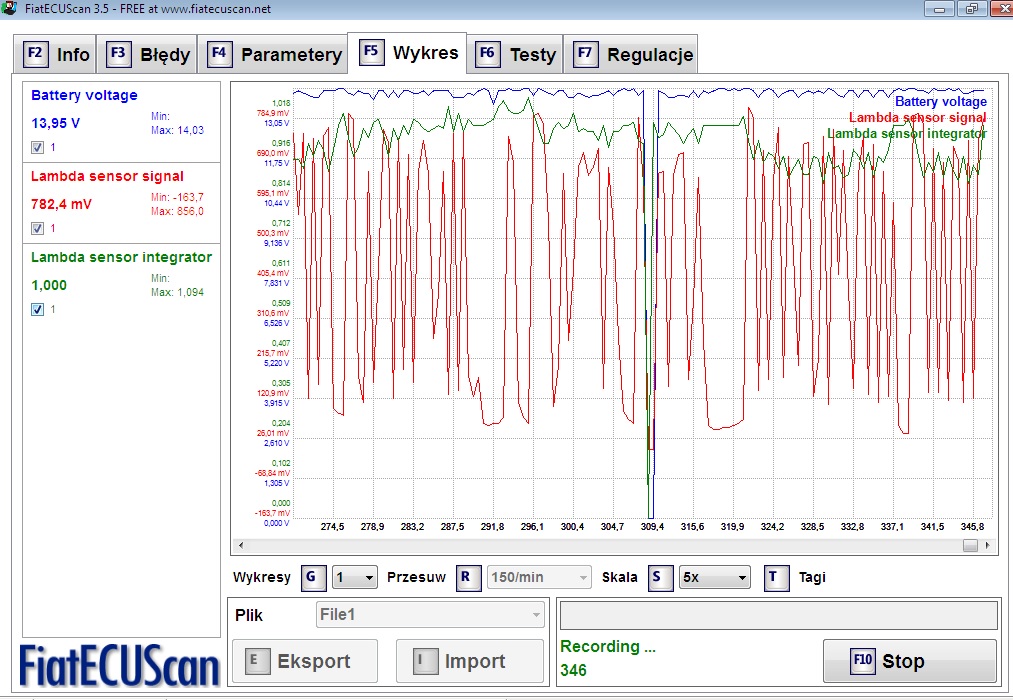Image resolution: width=1013 pixels, height=700 pixels.
Task: Click the Lambda sensor signal label in left panel
Action: (x=107, y=176)
